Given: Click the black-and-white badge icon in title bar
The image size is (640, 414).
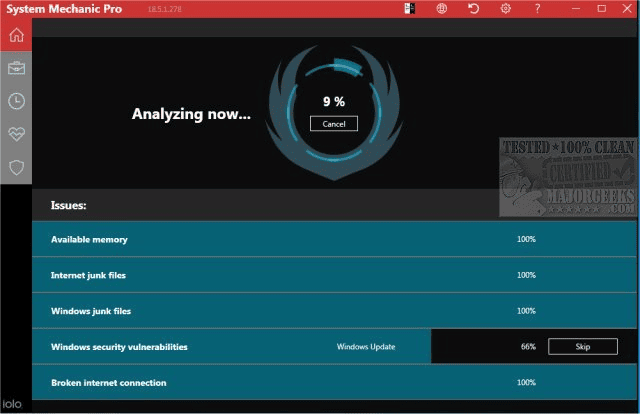Looking at the screenshot, I should [409, 9].
